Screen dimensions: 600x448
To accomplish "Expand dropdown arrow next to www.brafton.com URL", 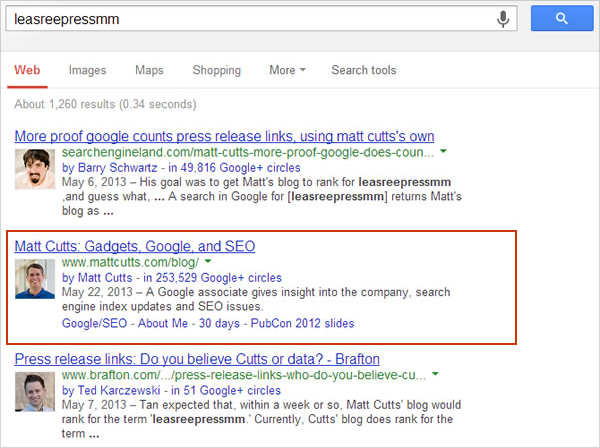I will coord(435,374).
